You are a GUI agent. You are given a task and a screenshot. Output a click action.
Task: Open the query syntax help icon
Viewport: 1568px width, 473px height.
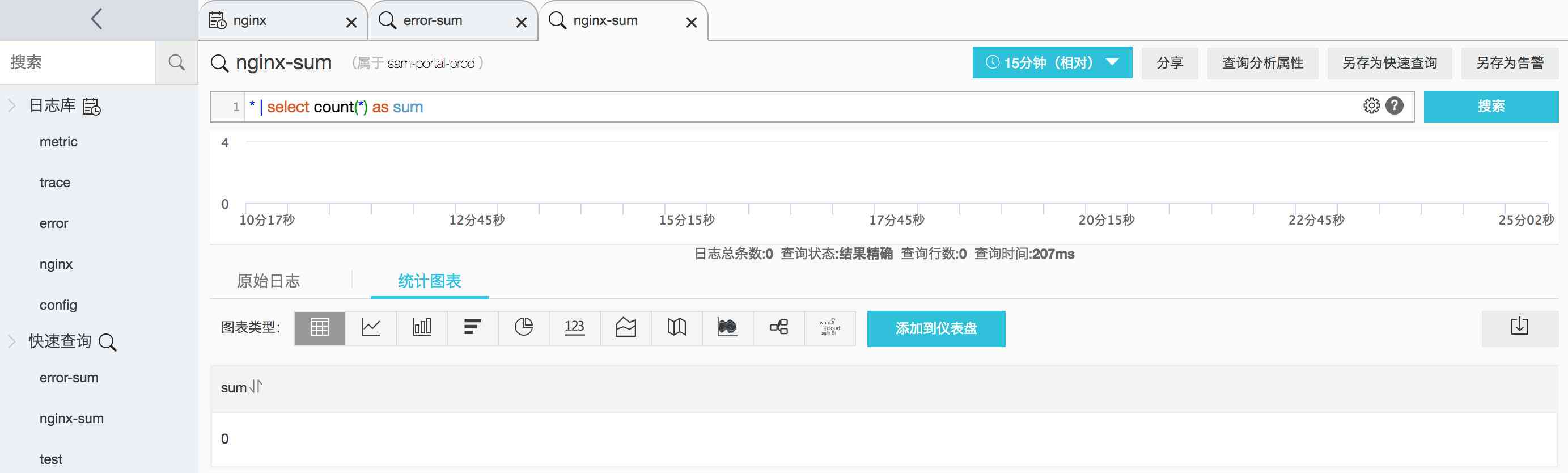(x=1395, y=106)
